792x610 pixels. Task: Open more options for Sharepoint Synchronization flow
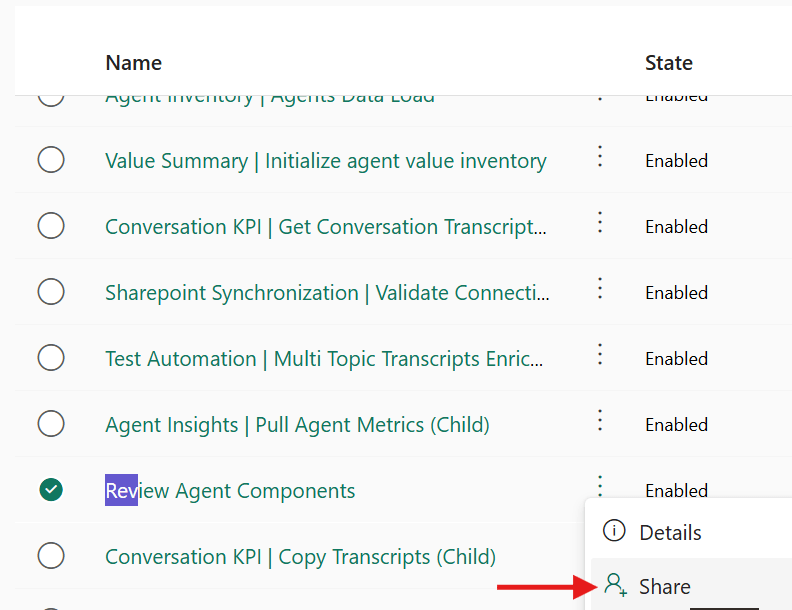point(600,288)
